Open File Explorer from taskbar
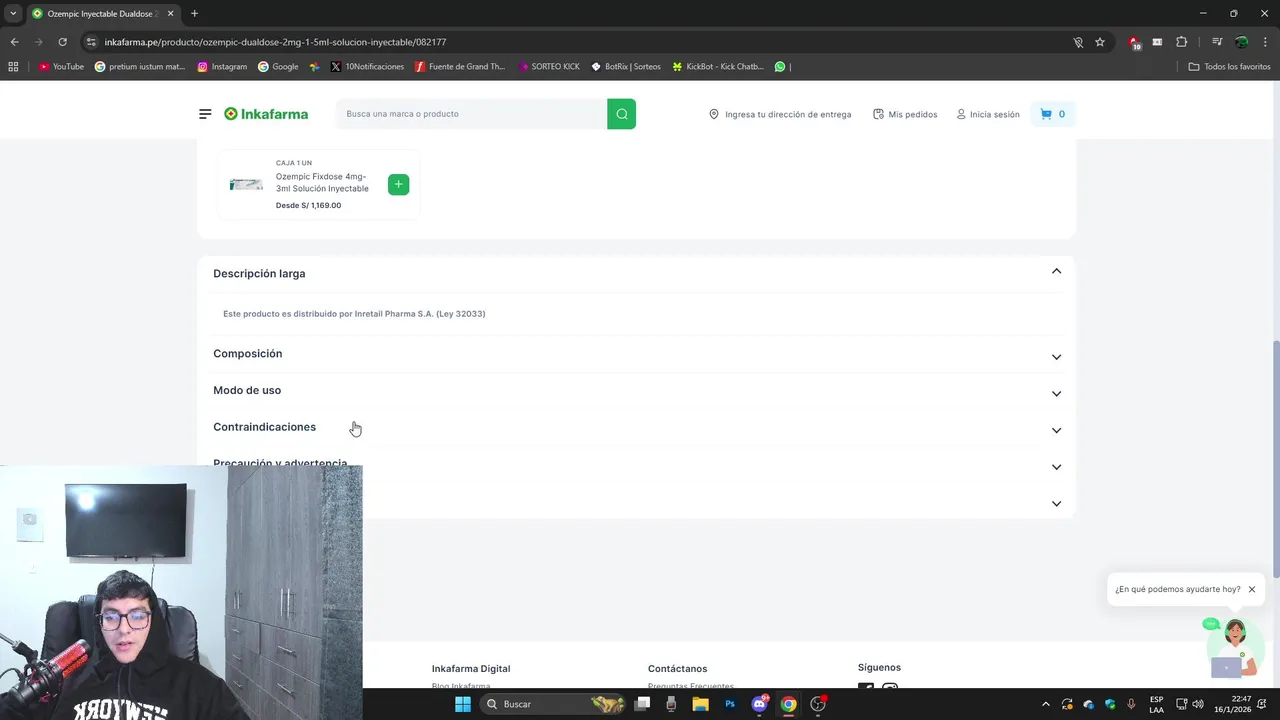The height and width of the screenshot is (720, 1280). tap(700, 704)
